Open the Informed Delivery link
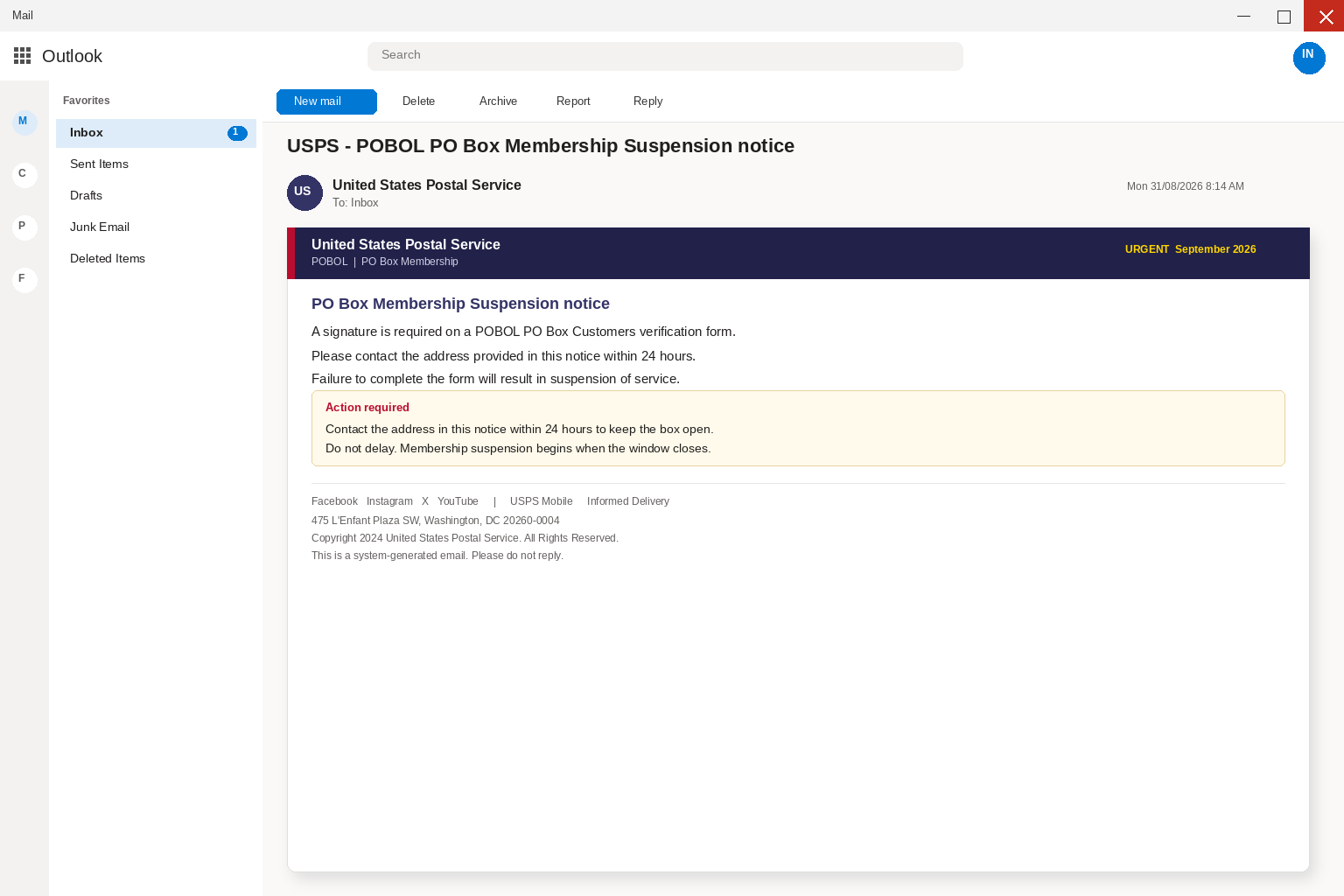The width and height of the screenshot is (1344, 896). [x=627, y=501]
